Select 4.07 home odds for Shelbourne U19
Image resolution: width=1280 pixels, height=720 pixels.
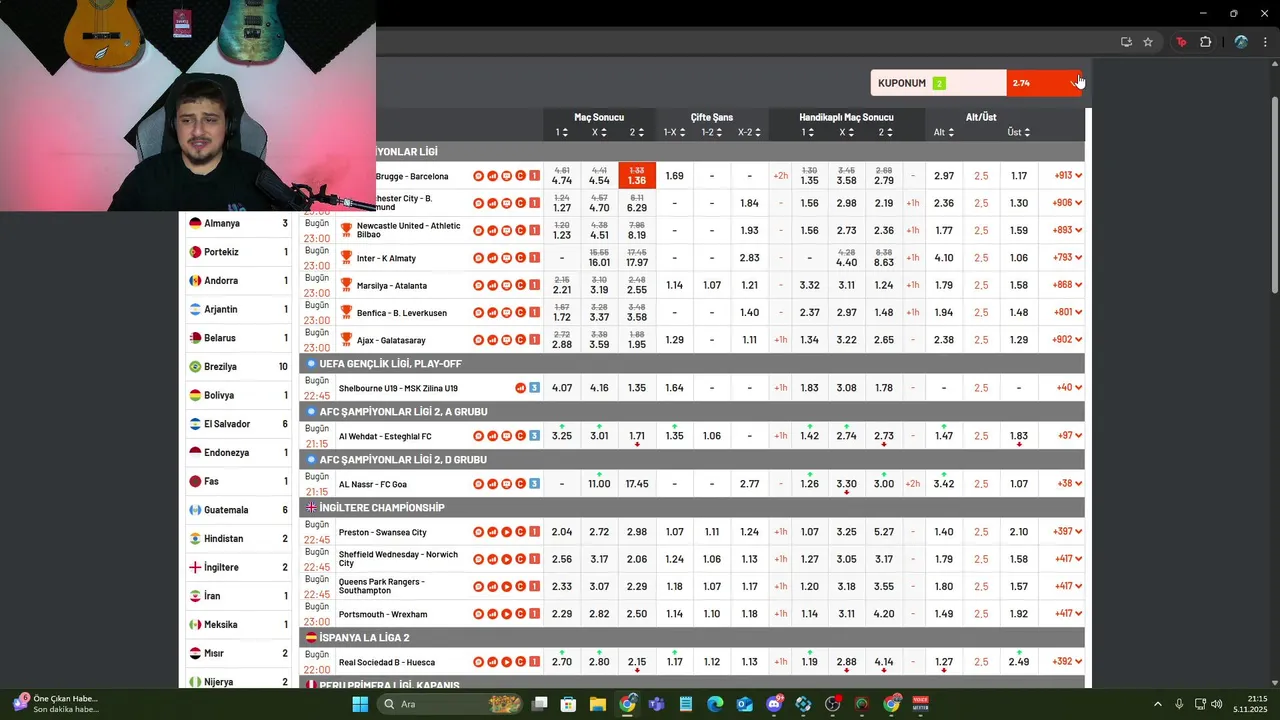tap(562, 388)
